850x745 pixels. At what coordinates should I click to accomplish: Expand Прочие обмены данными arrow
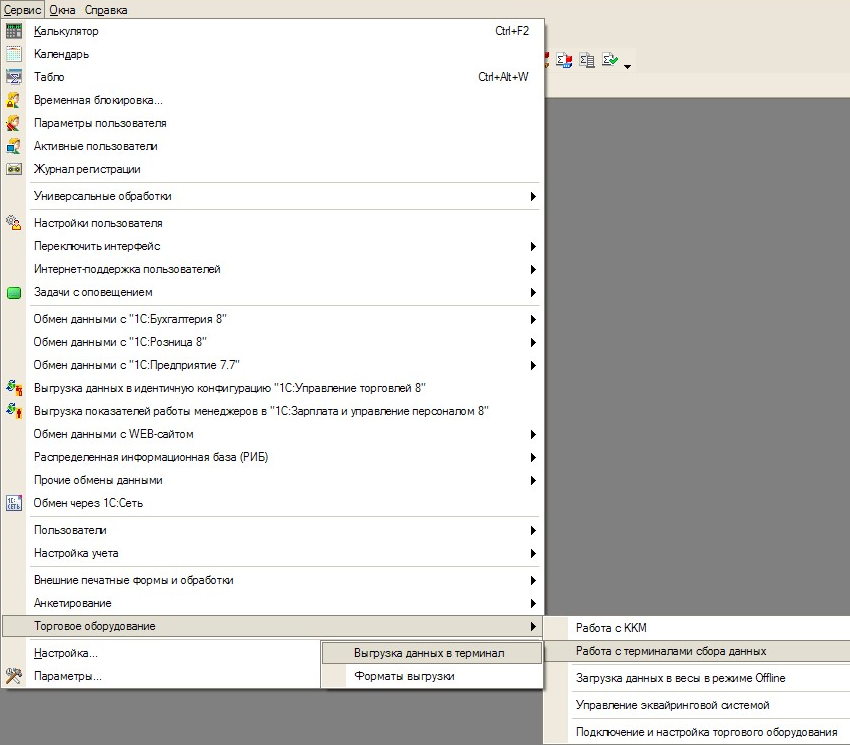point(533,480)
